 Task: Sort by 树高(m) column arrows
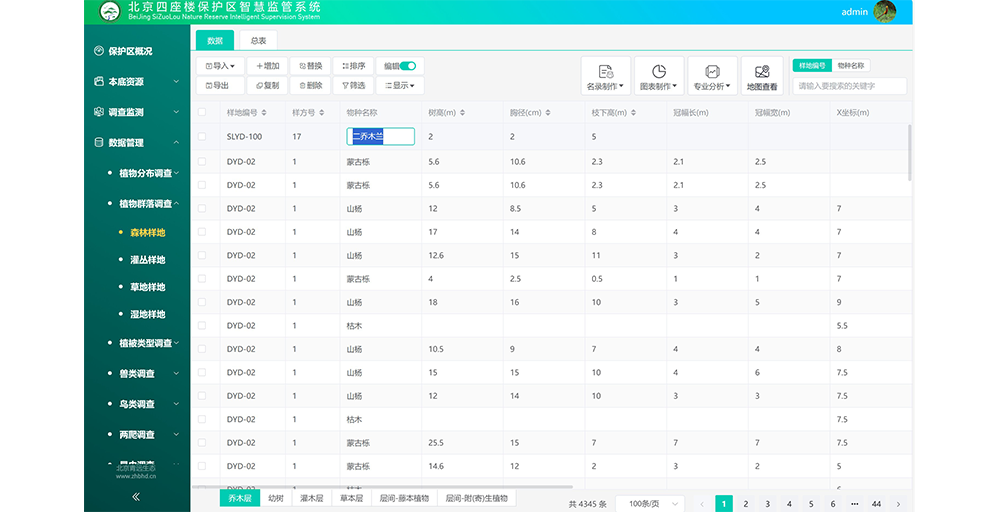(x=462, y=113)
